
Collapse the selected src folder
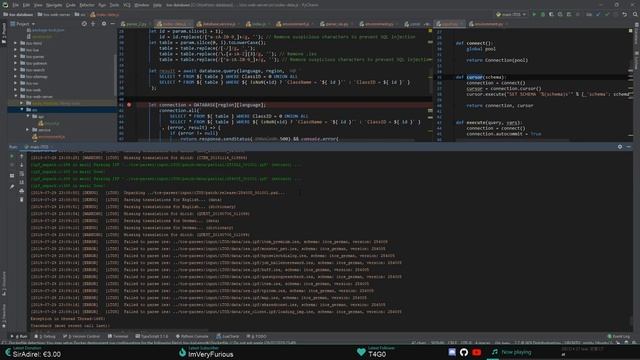click(x=22, y=109)
